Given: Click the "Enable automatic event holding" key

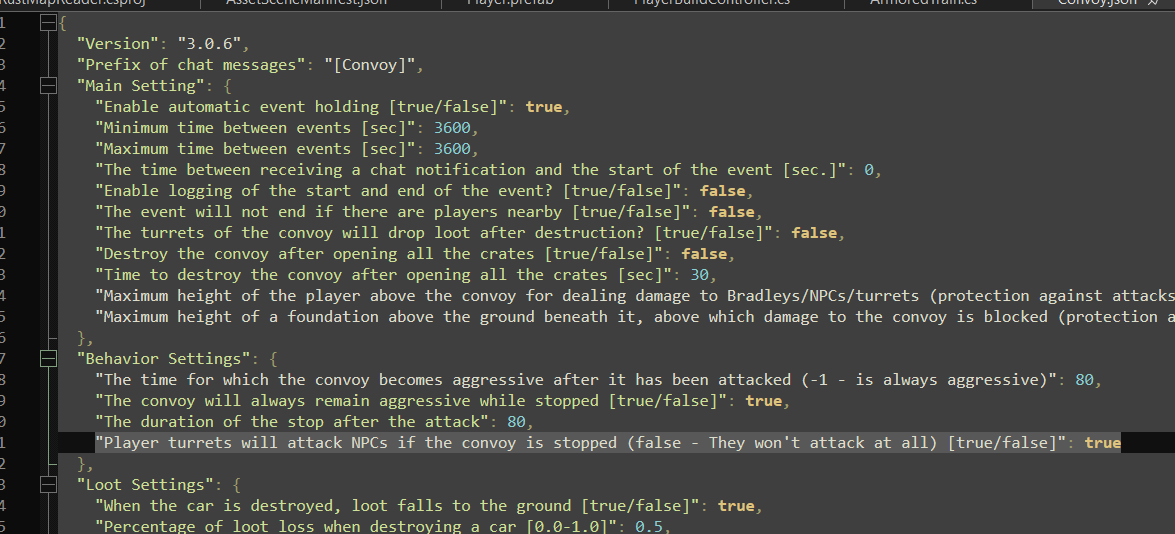Looking at the screenshot, I should [301, 107].
